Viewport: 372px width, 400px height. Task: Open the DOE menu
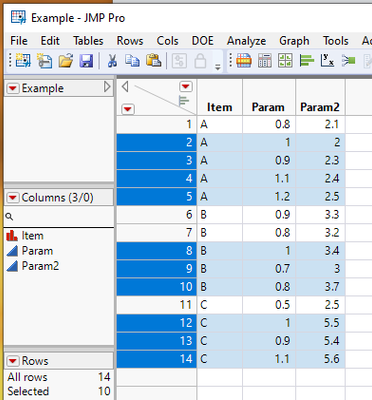point(202,41)
